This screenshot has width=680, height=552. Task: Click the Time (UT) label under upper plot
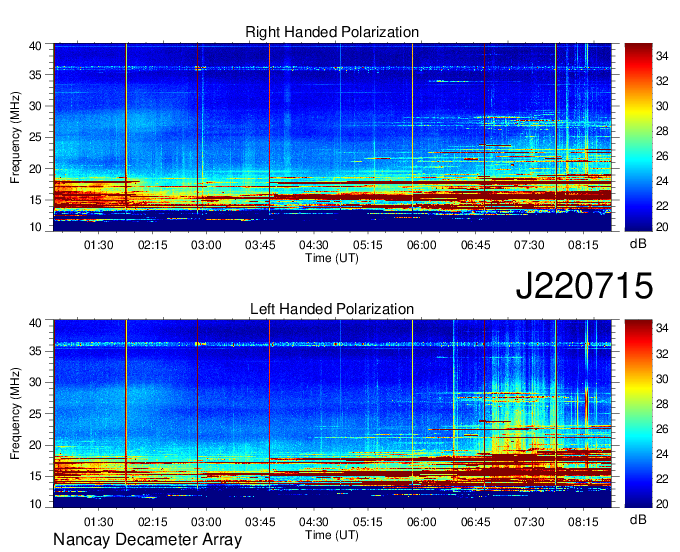pyautogui.click(x=332, y=258)
